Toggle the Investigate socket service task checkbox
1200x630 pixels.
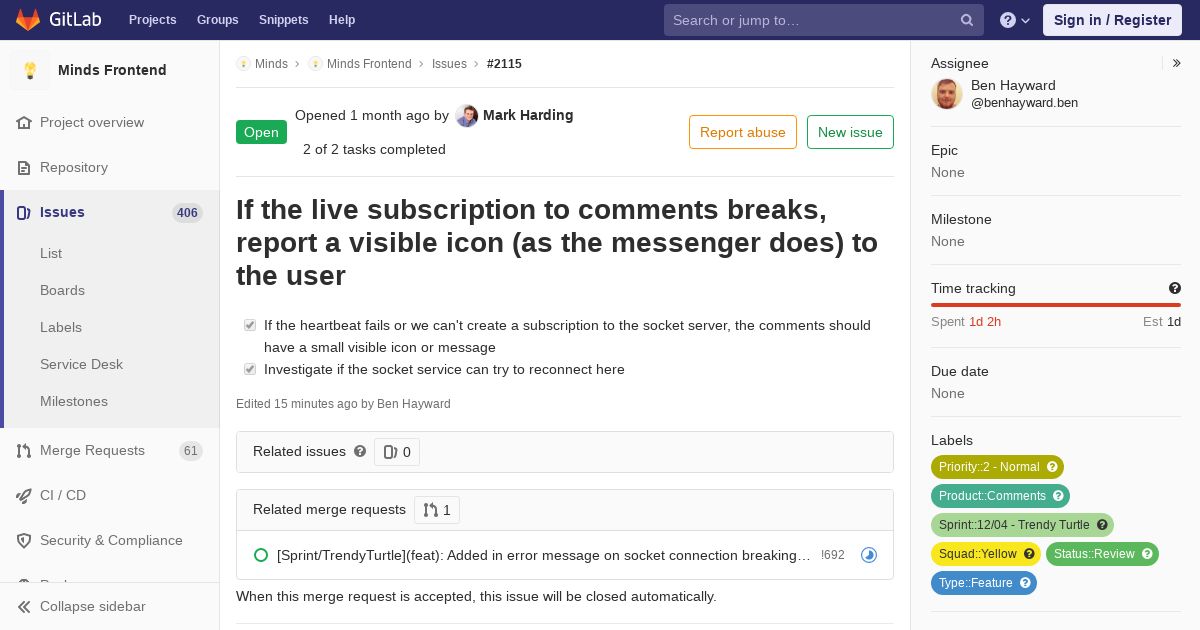point(250,369)
